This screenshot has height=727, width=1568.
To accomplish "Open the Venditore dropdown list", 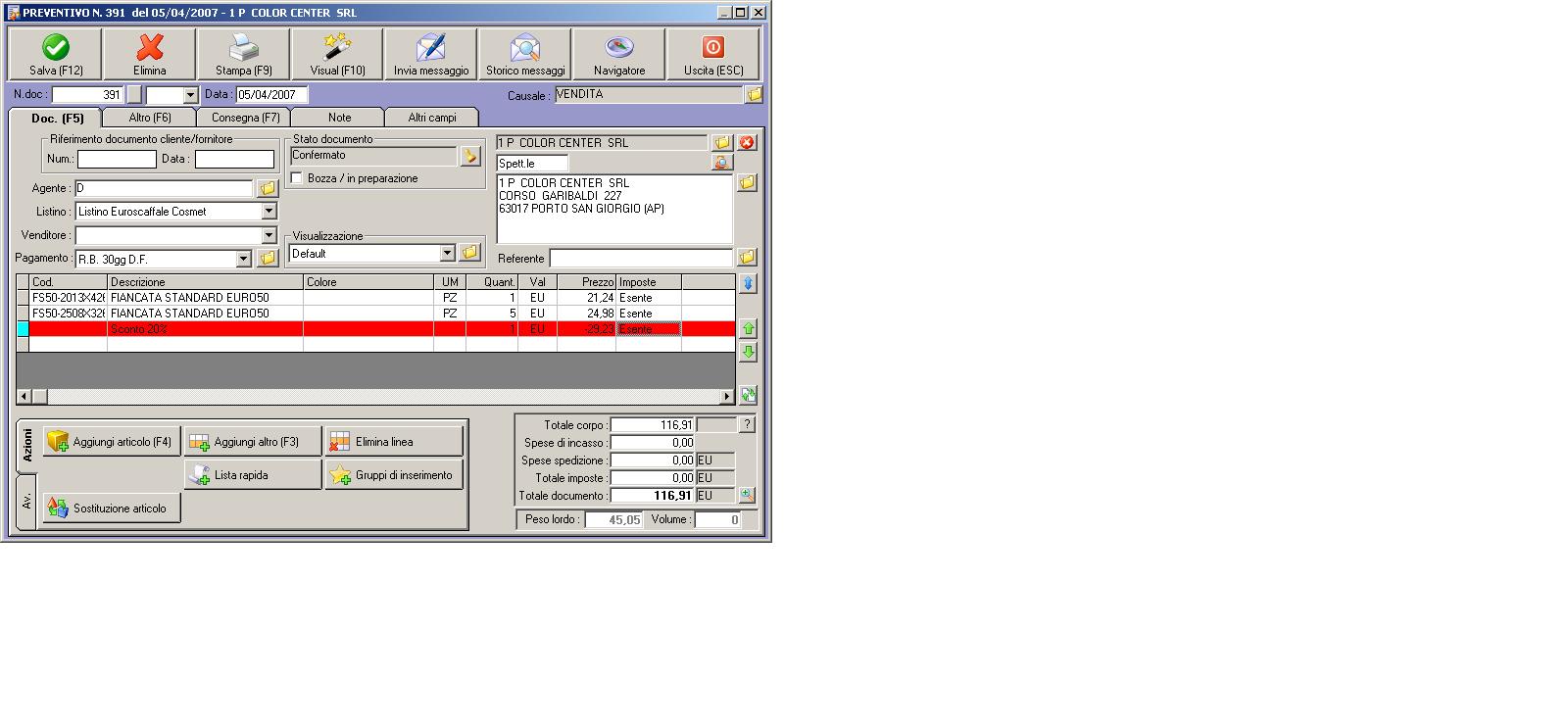I will pos(269,235).
